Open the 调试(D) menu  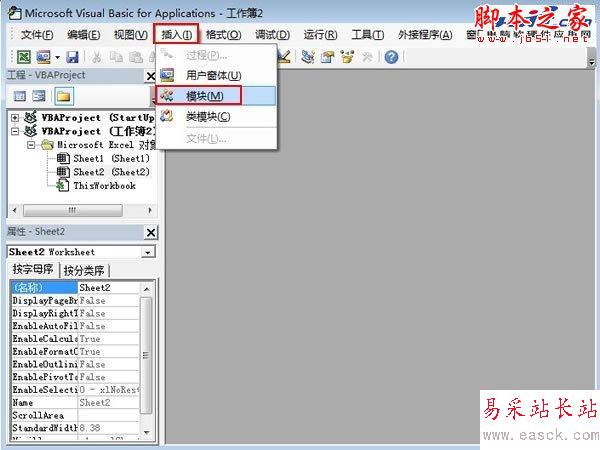pyautogui.click(x=272, y=35)
